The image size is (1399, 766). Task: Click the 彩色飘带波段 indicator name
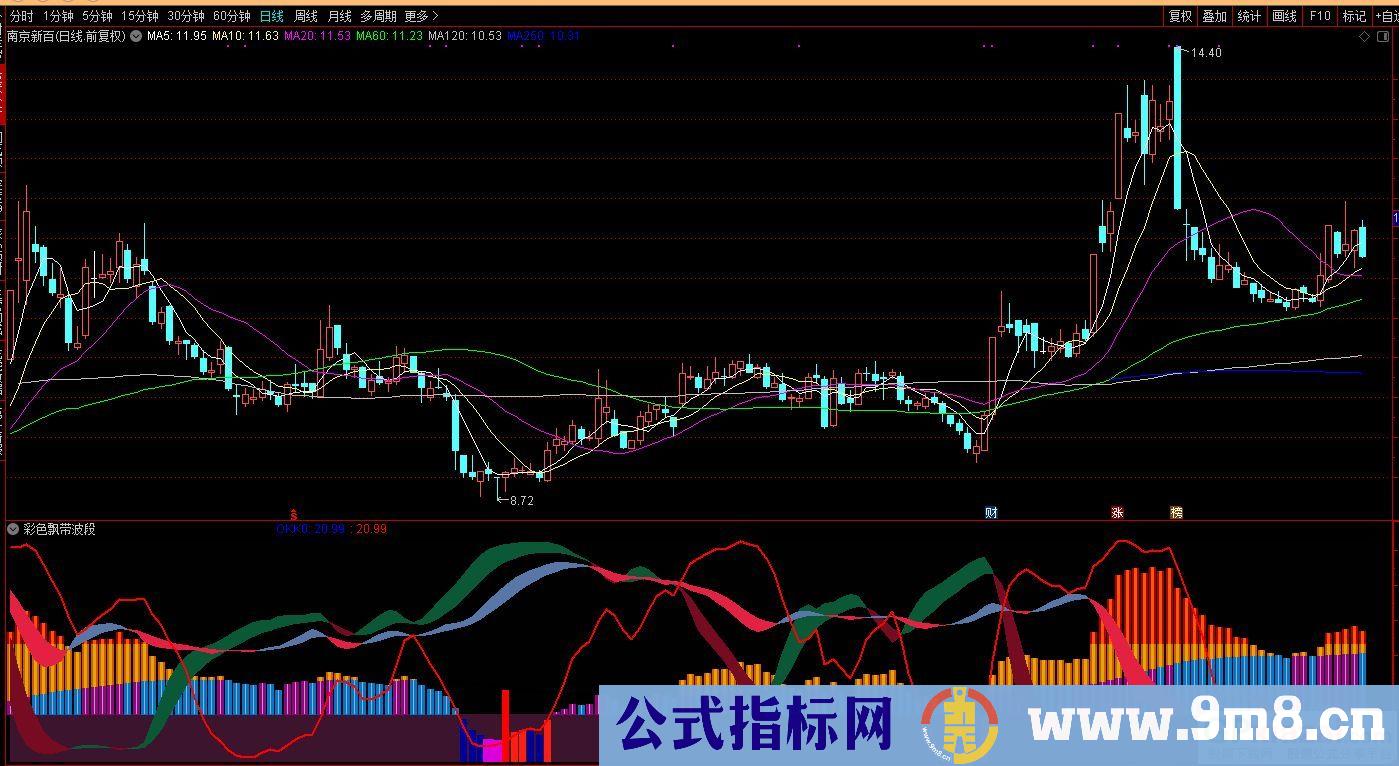[x=59, y=529]
